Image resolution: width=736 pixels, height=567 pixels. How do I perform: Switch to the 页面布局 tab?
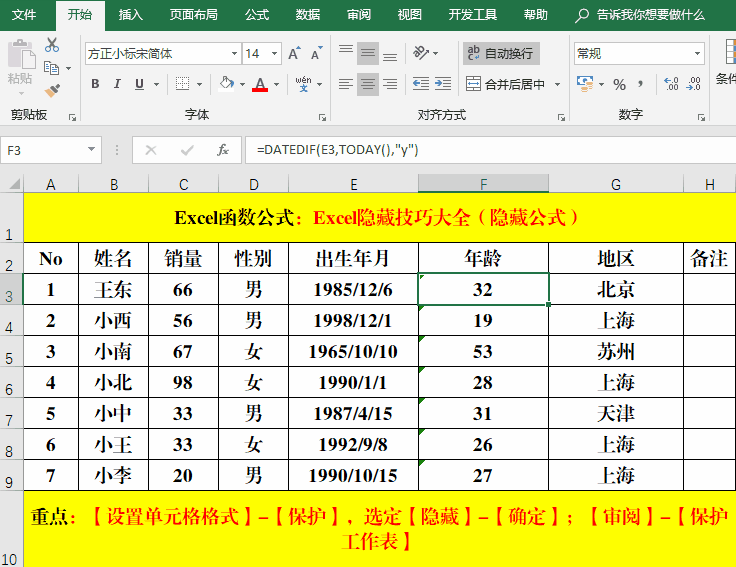pyautogui.click(x=193, y=15)
